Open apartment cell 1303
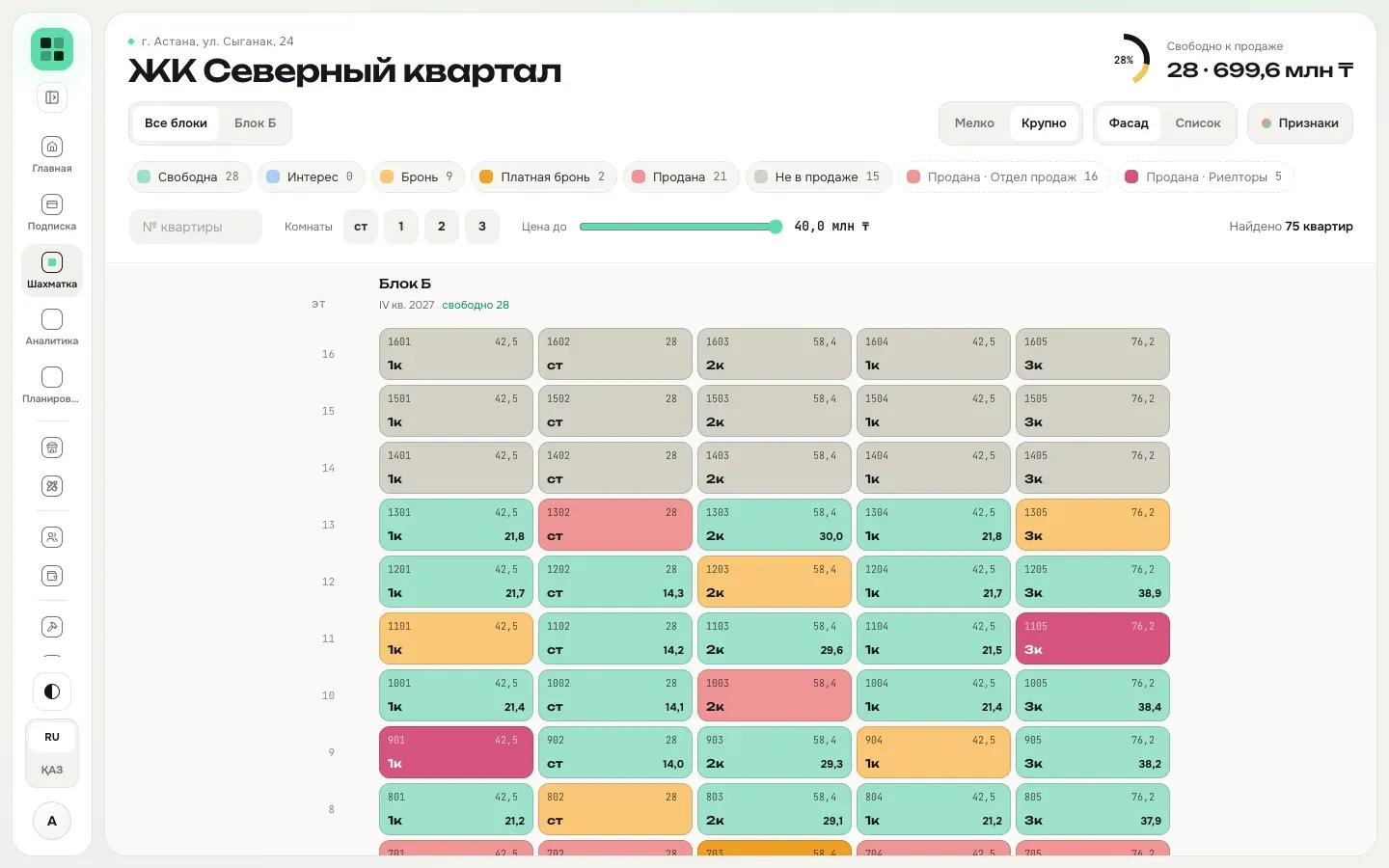Viewport: 1389px width, 868px height. [x=775, y=525]
